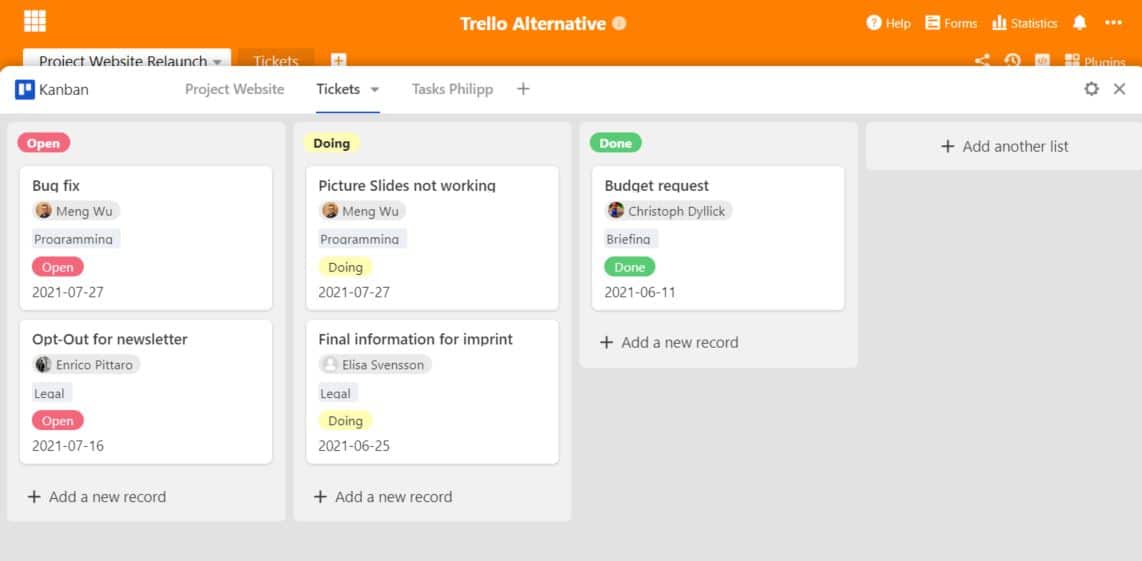Expand the Tickets view dropdown arrow
This screenshot has height=561, width=1142.
point(375,90)
